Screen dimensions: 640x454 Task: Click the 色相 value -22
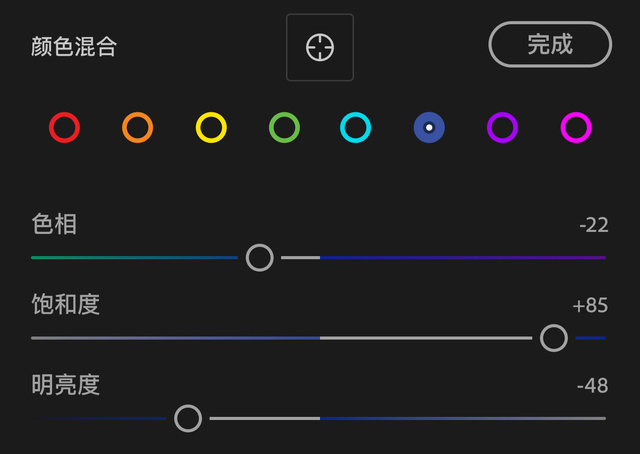point(593,225)
